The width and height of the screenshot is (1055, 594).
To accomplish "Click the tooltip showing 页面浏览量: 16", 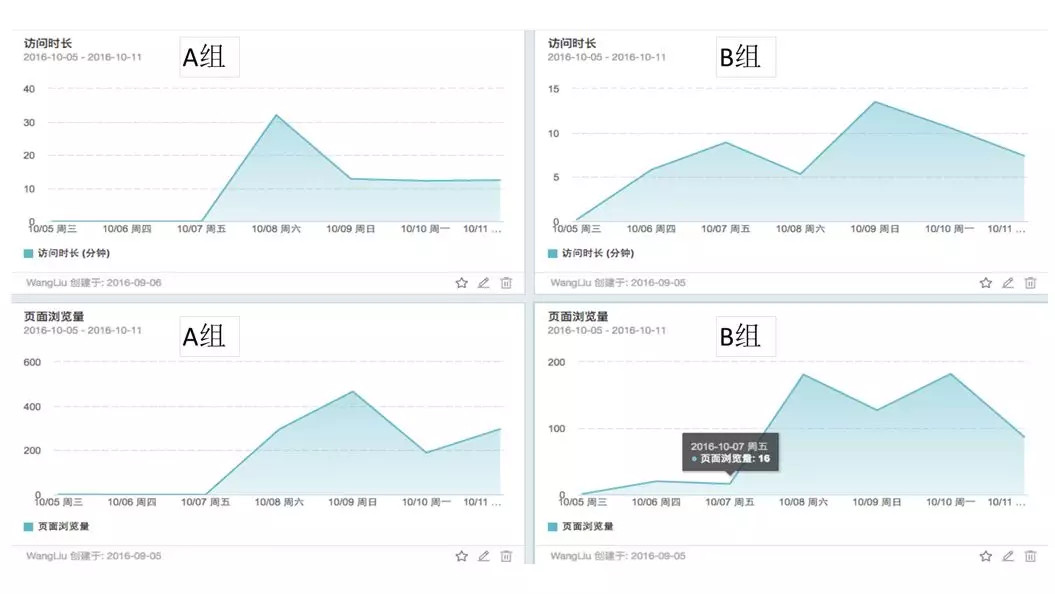I will (730, 451).
